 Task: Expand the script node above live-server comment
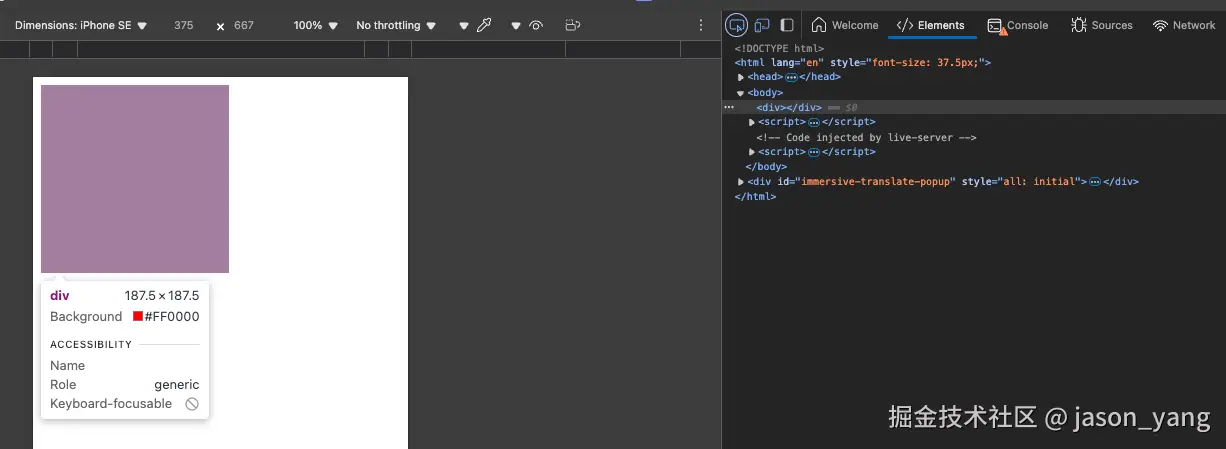[x=752, y=122]
